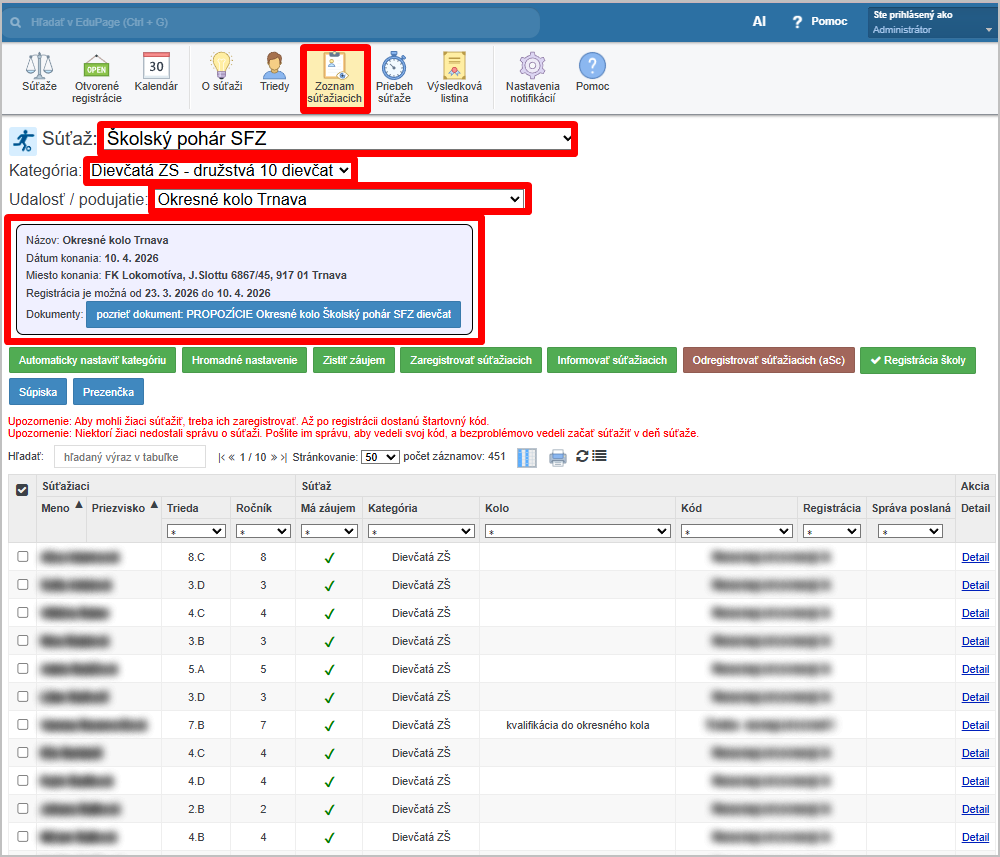Click the Zaregistrovať súťažiacich button
The height and width of the screenshot is (857, 1000).
tap(470, 360)
